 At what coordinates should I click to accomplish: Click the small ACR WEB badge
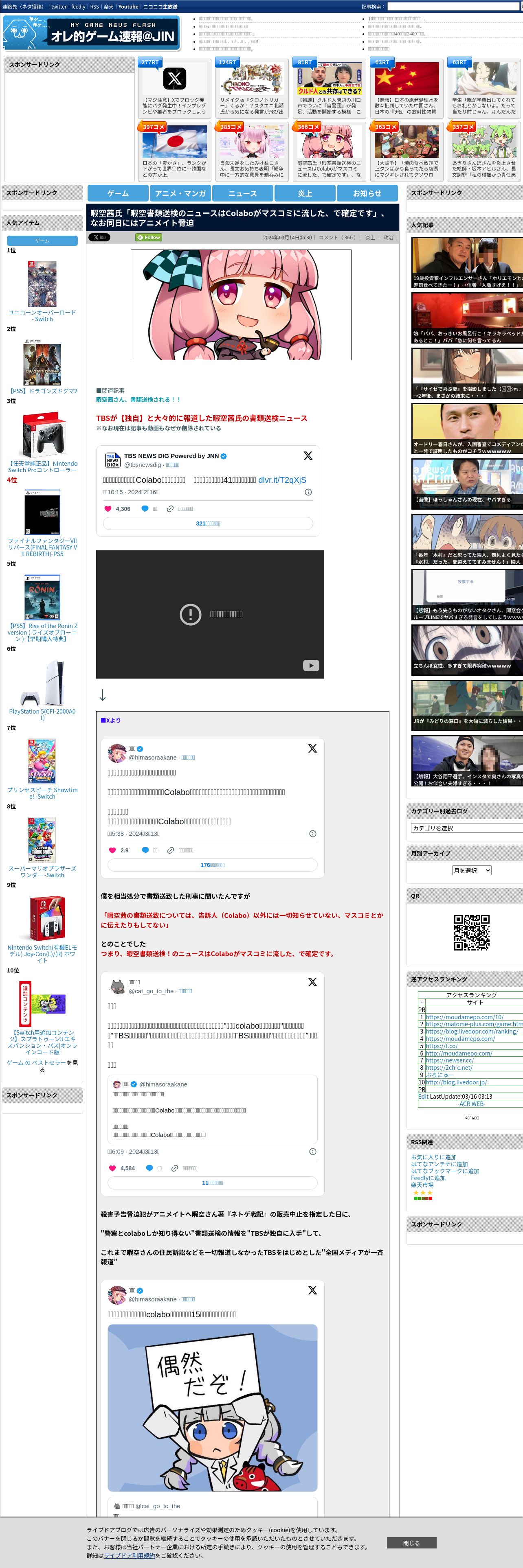pos(471,1118)
